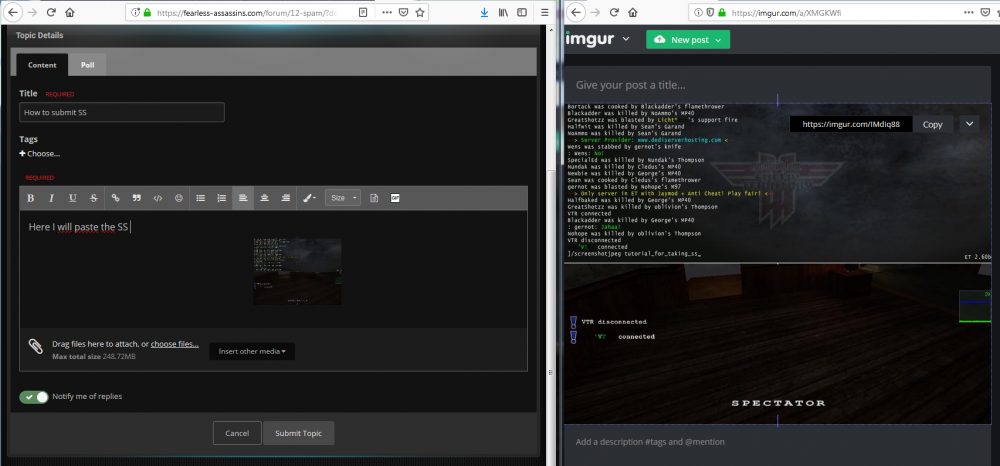Choose tags with the '+ Choose...' link
The image size is (1000, 466).
40,154
